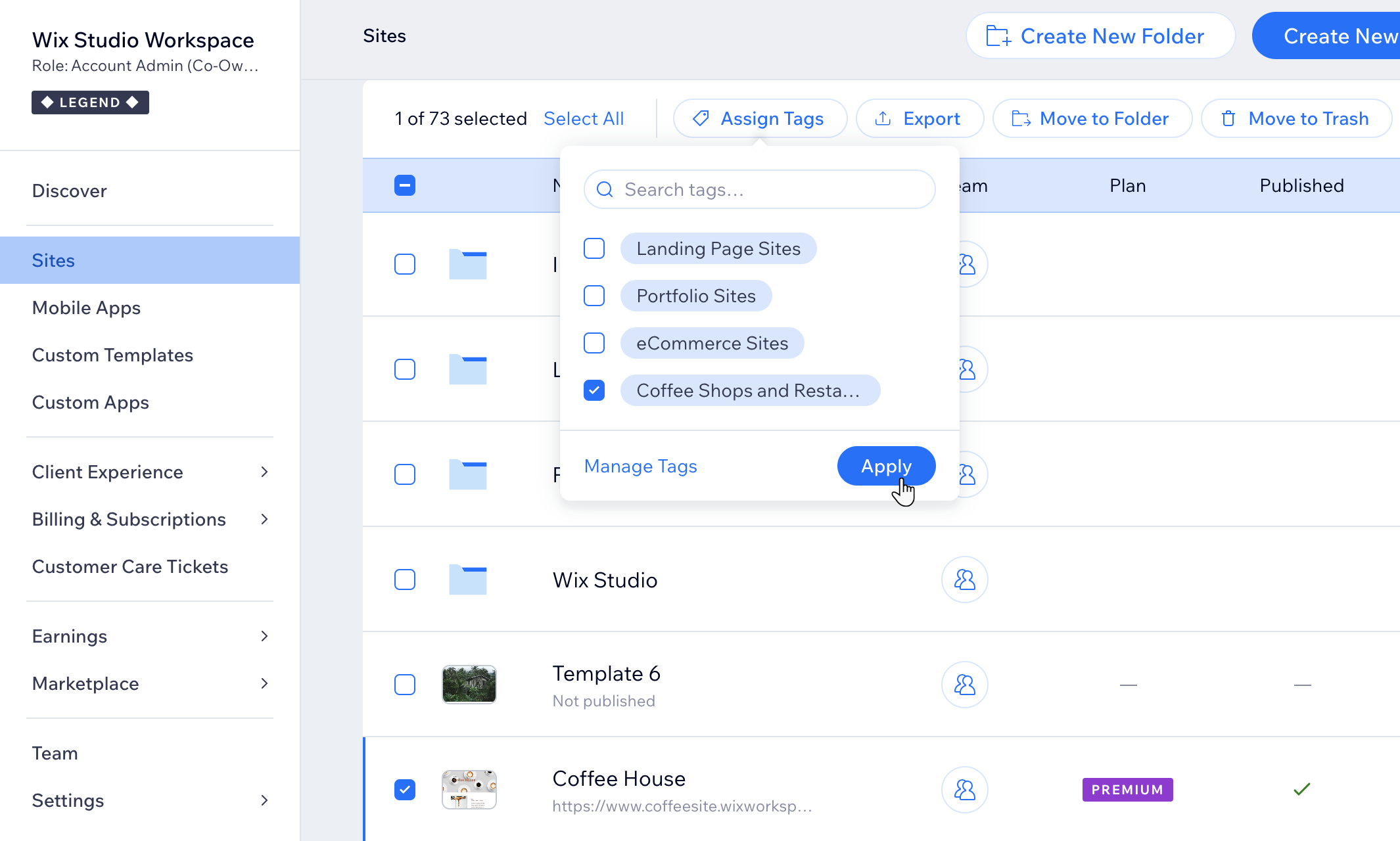Select the Template 6 row checkbox
The image size is (1400, 841).
pyautogui.click(x=405, y=685)
